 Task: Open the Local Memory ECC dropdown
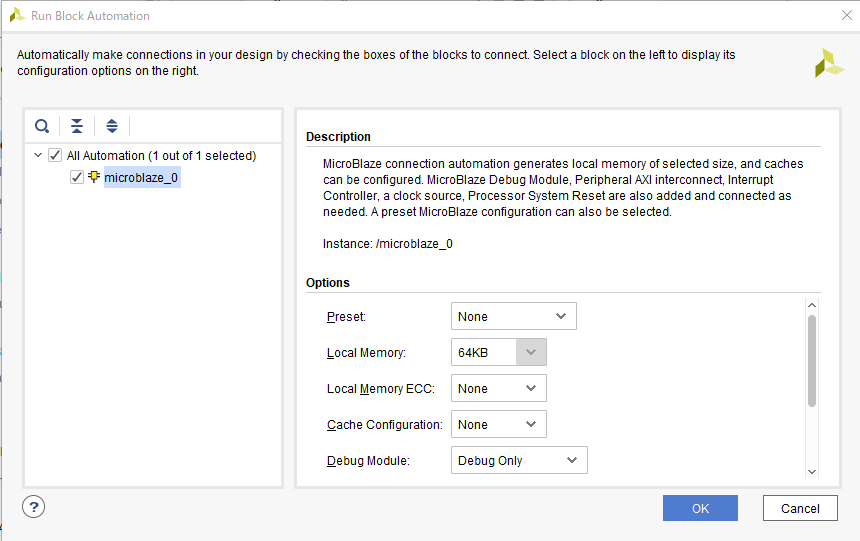499,388
